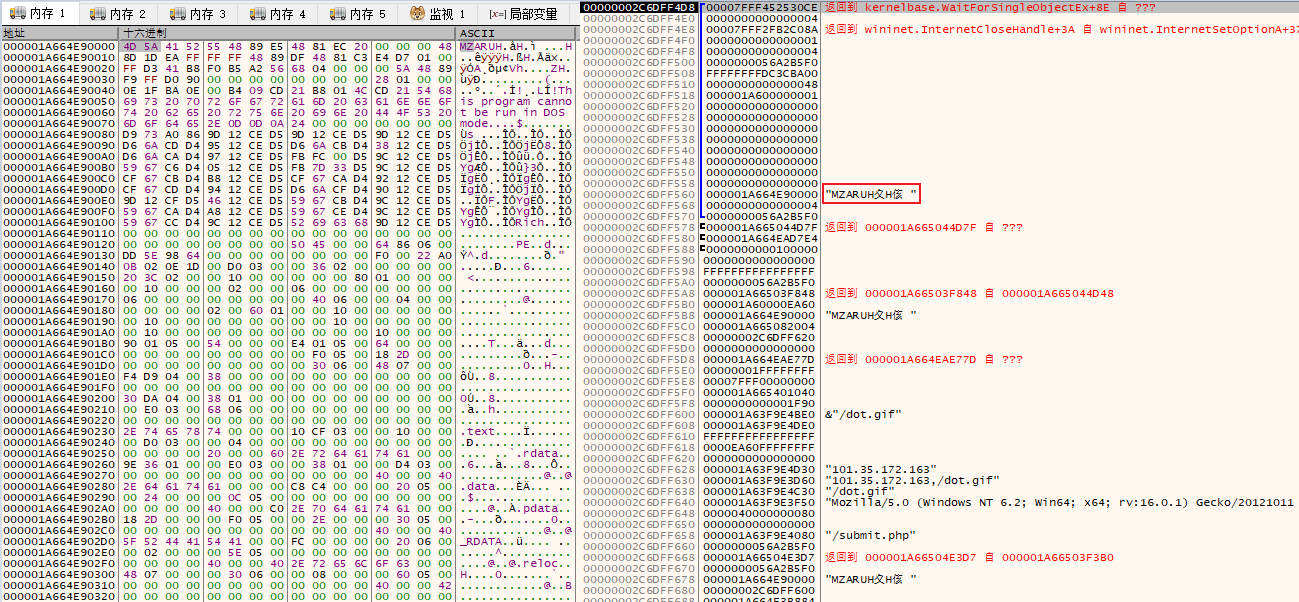
Task: Click the '返回到 000001A665044D7F' comment
Action: 923,227
